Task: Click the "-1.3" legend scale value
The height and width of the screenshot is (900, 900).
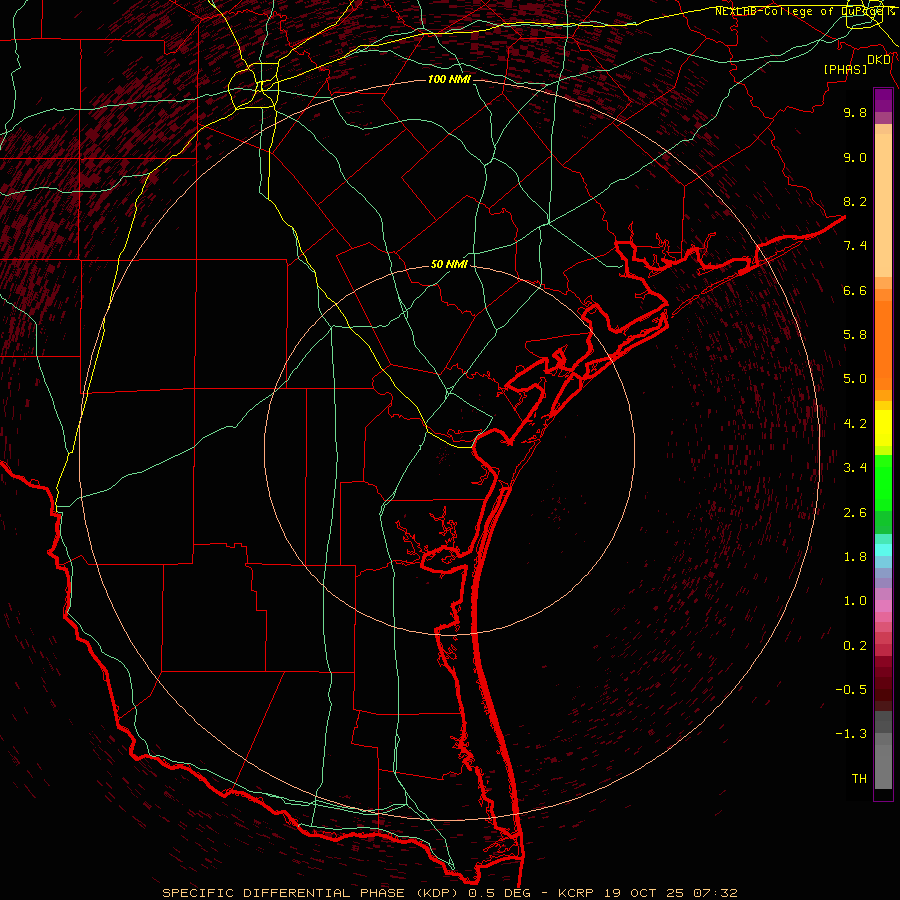Action: point(851,734)
